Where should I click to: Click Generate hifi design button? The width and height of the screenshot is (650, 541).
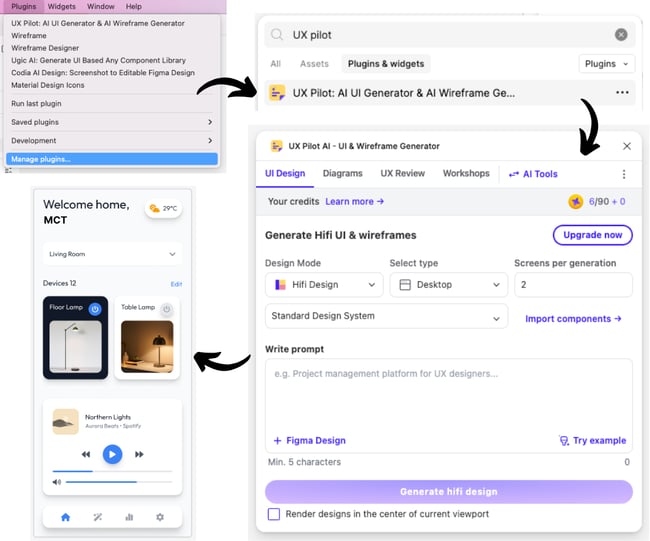pyautogui.click(x=449, y=492)
